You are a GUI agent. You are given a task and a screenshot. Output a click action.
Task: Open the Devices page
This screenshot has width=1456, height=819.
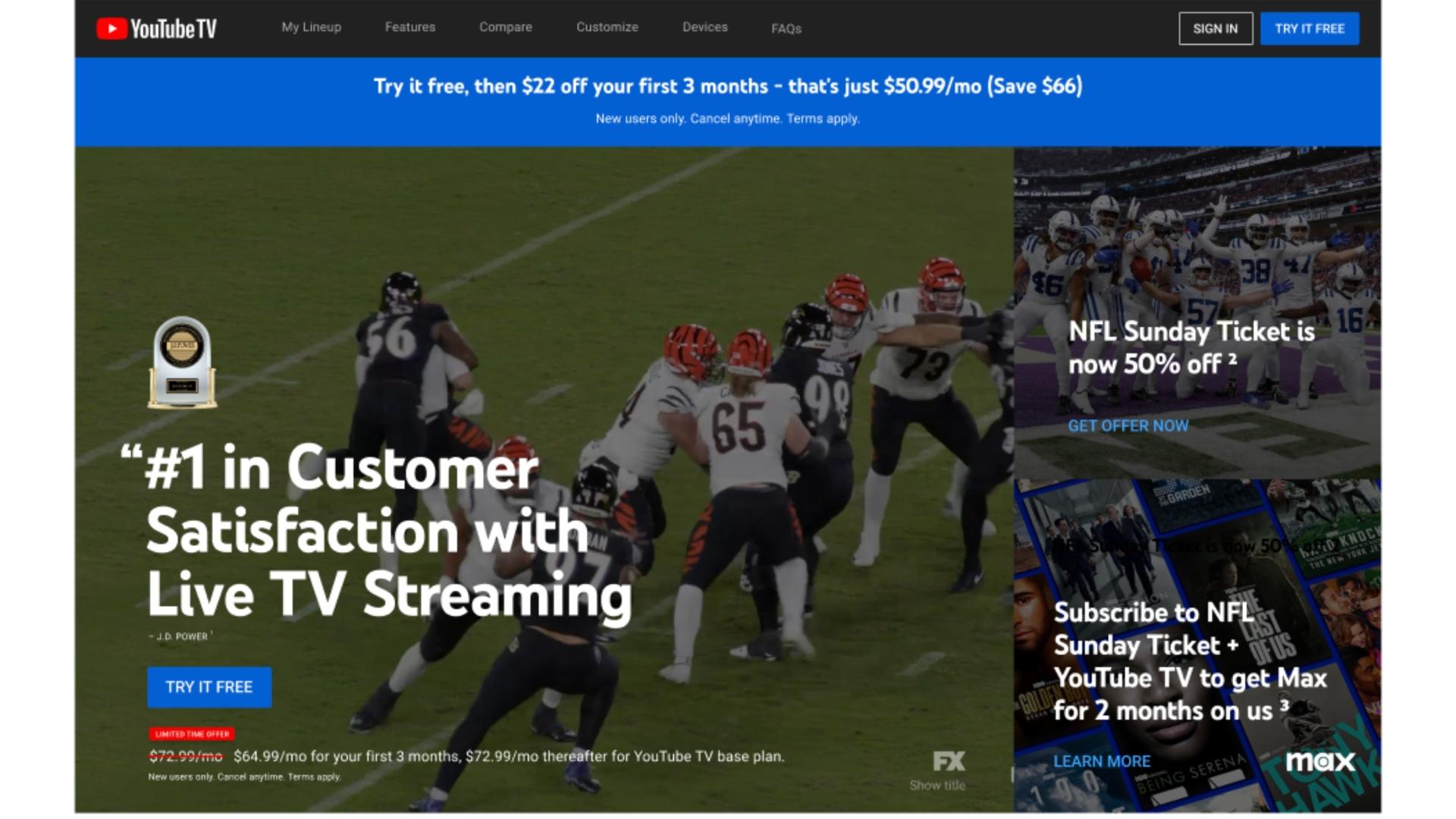pyautogui.click(x=705, y=27)
